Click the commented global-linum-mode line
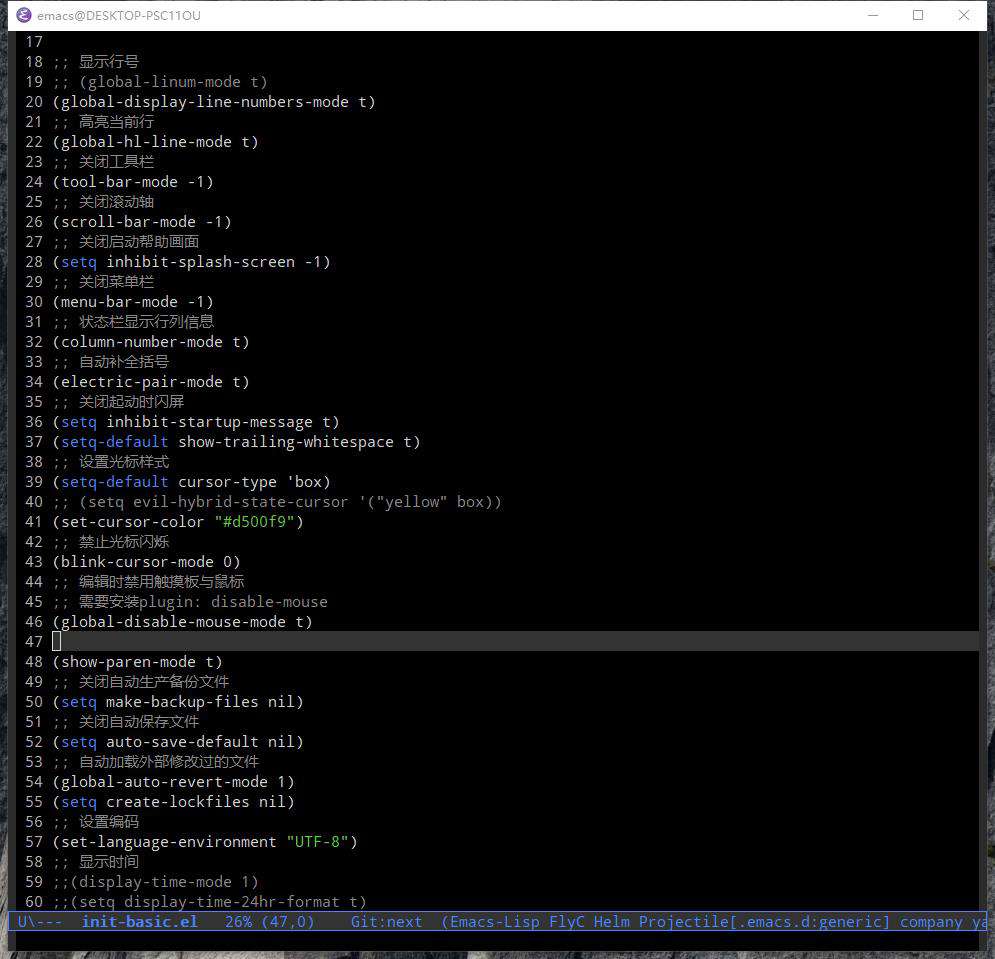 click(160, 82)
